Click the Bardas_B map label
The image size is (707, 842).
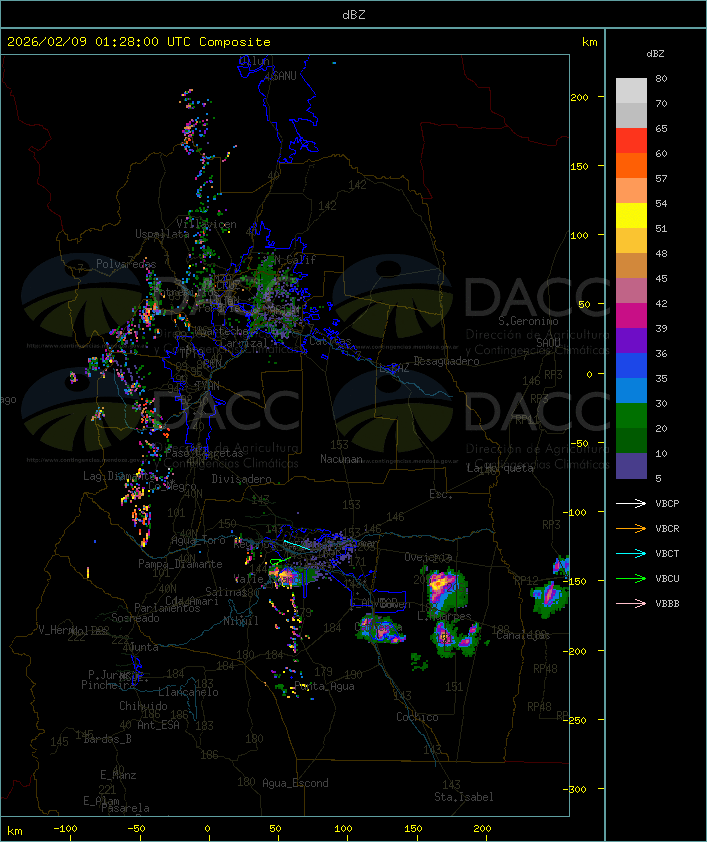click(107, 739)
